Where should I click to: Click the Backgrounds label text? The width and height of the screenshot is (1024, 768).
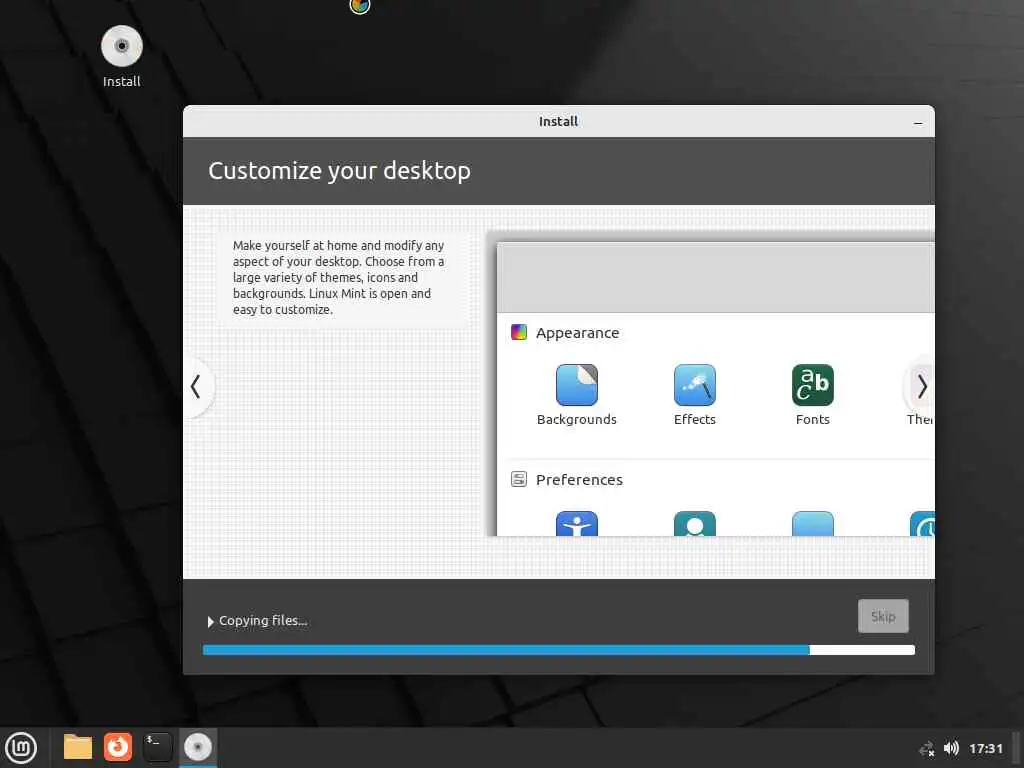point(577,419)
